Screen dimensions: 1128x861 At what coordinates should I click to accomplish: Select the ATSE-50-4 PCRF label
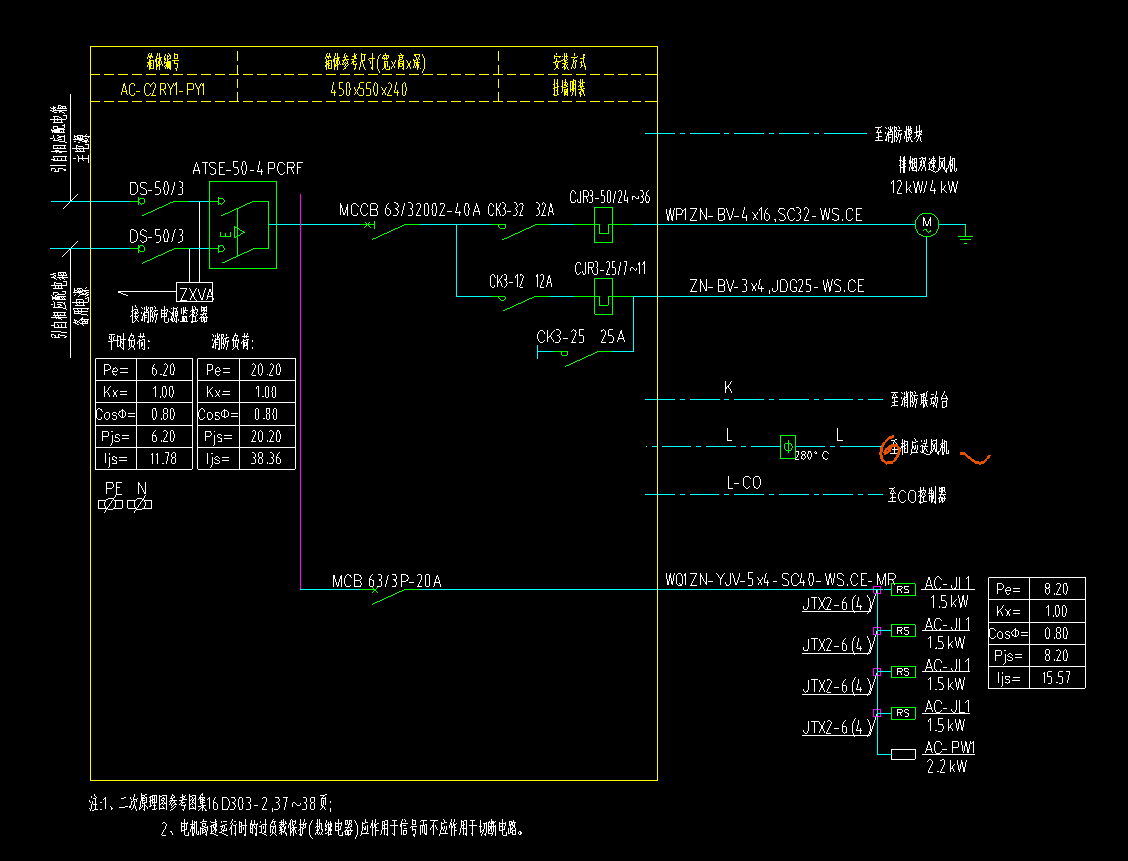coord(247,168)
